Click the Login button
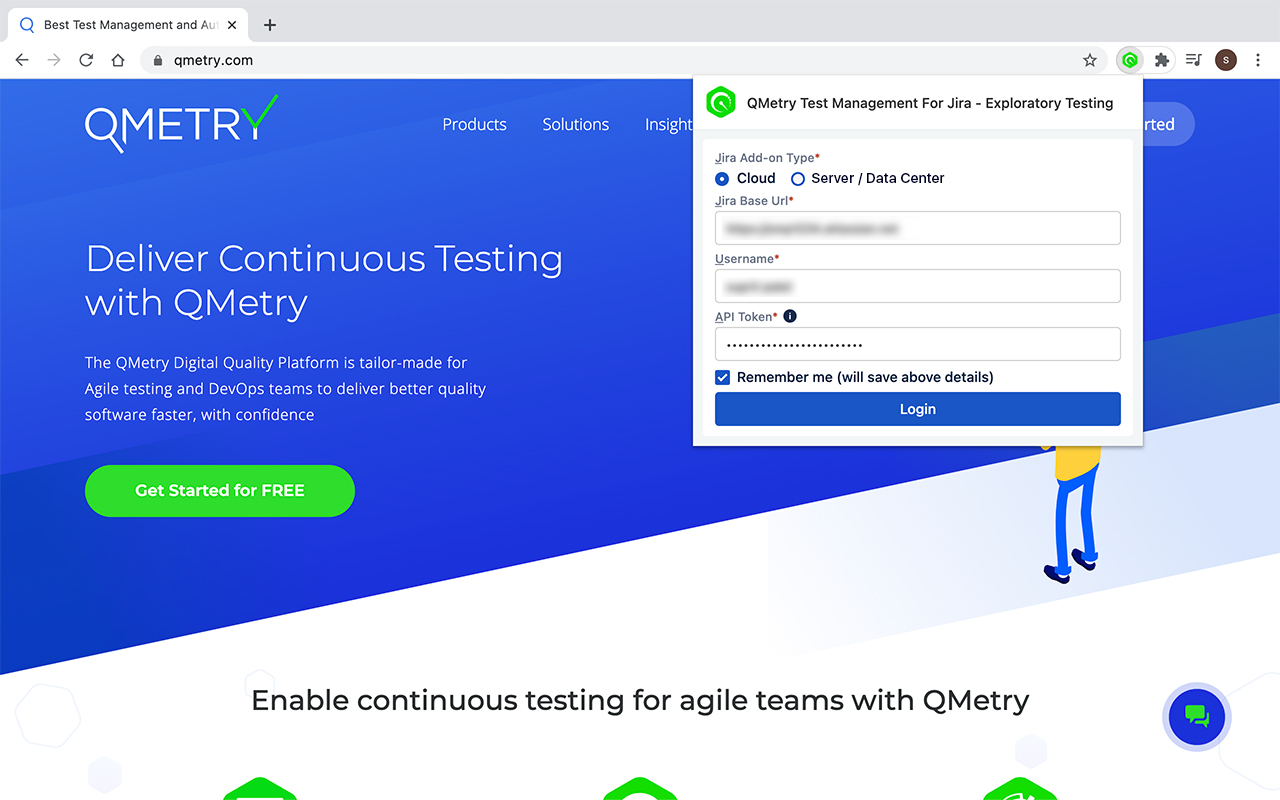1280x800 pixels. click(917, 409)
